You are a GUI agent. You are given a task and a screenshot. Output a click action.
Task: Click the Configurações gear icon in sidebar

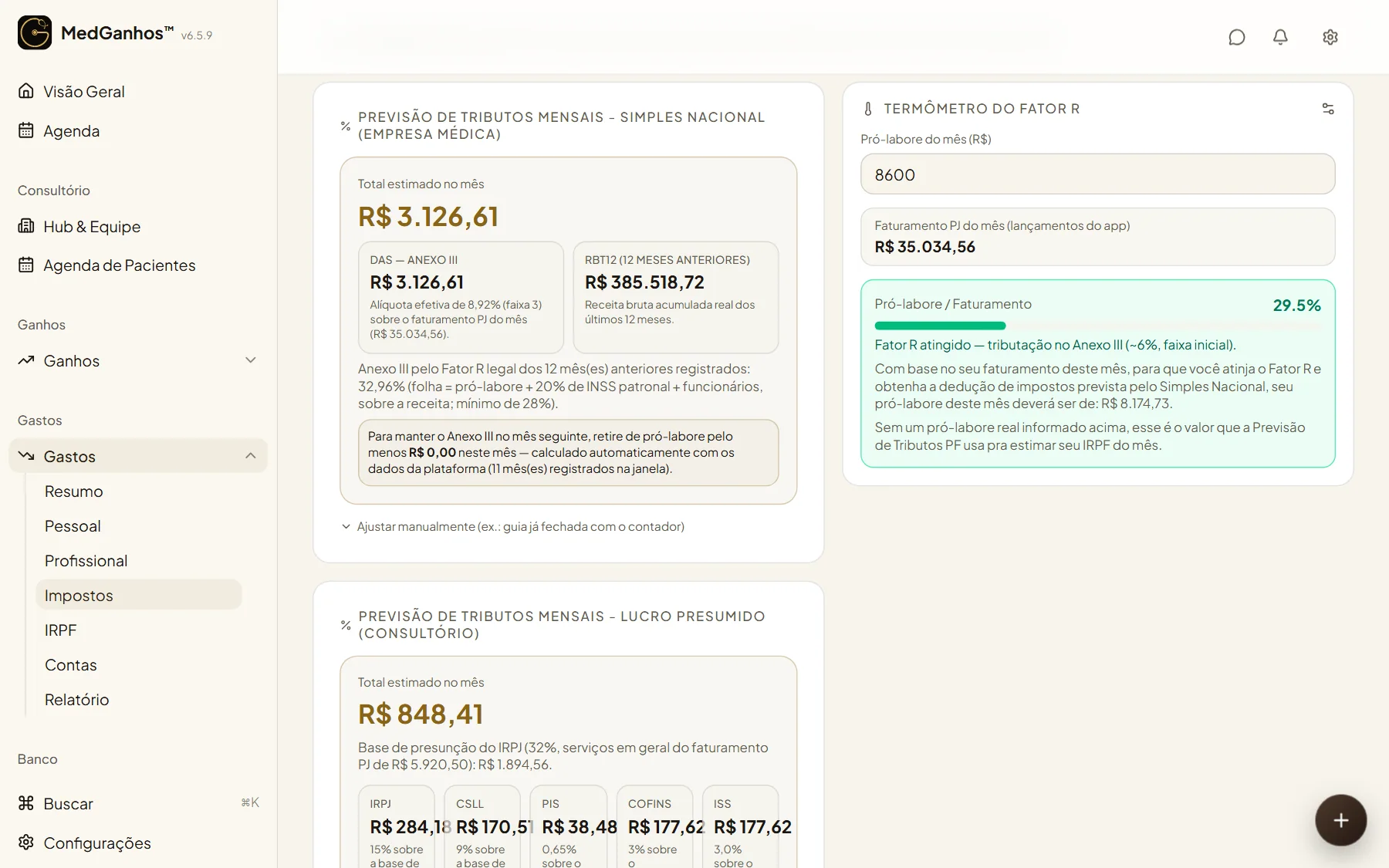(26, 843)
